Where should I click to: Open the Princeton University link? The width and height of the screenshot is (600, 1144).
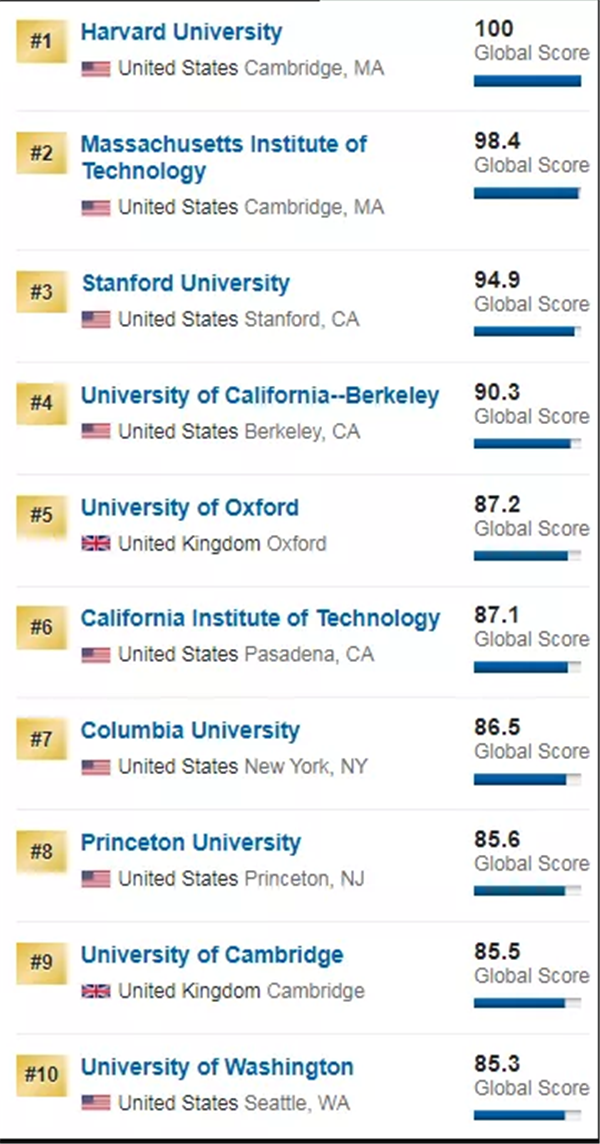tap(190, 843)
